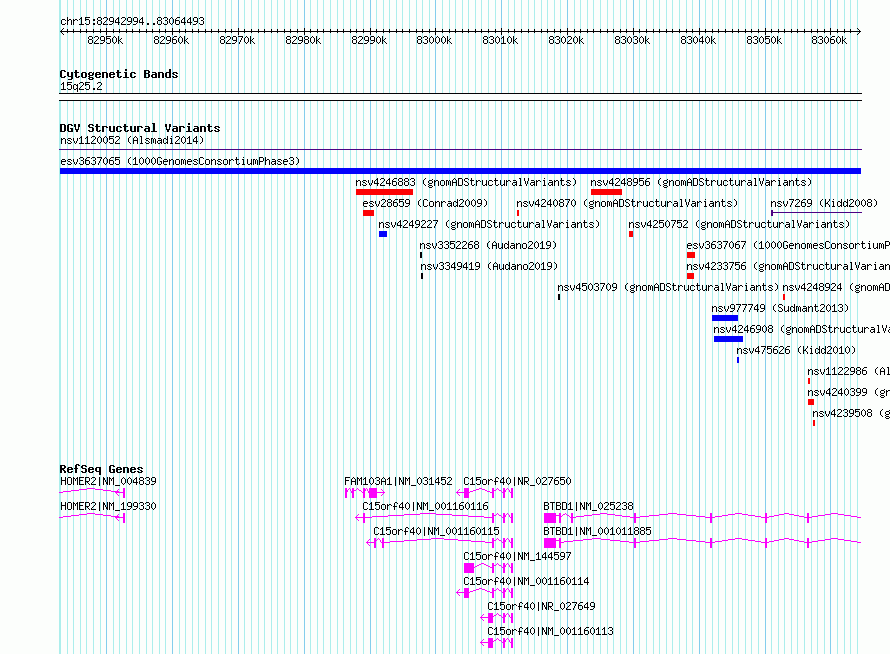The image size is (890, 654).
Task: Click nsv4249227 variant label
Action: click(x=489, y=224)
